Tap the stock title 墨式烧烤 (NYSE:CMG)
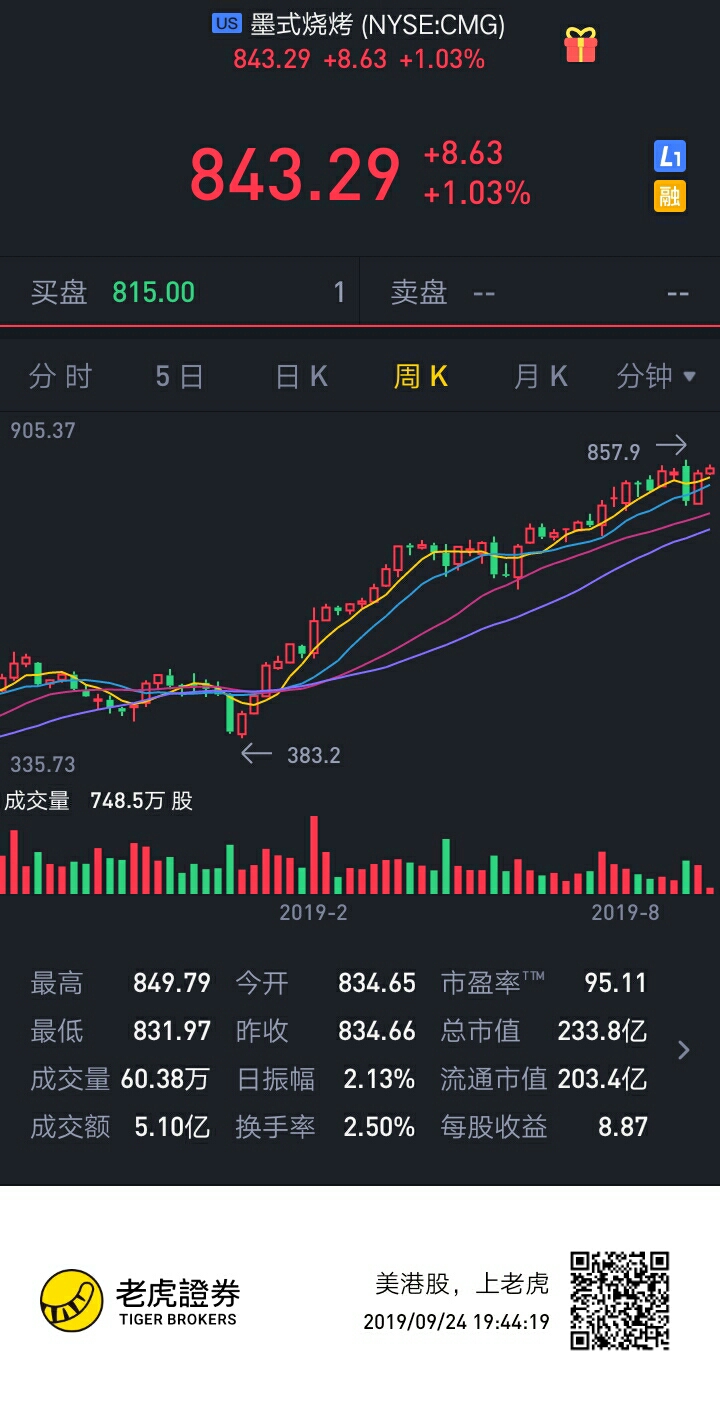 click(x=377, y=24)
